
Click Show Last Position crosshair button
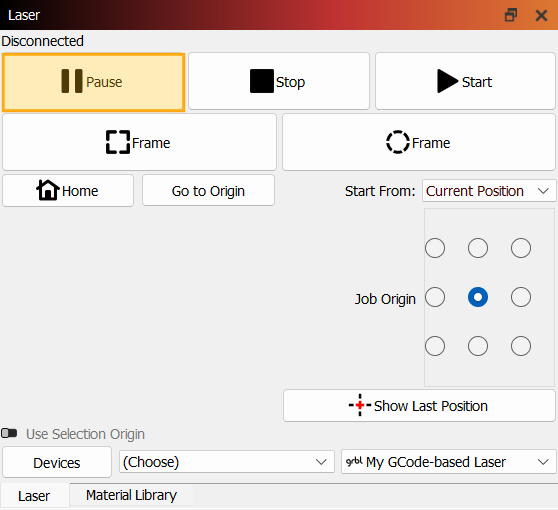[x=419, y=405]
